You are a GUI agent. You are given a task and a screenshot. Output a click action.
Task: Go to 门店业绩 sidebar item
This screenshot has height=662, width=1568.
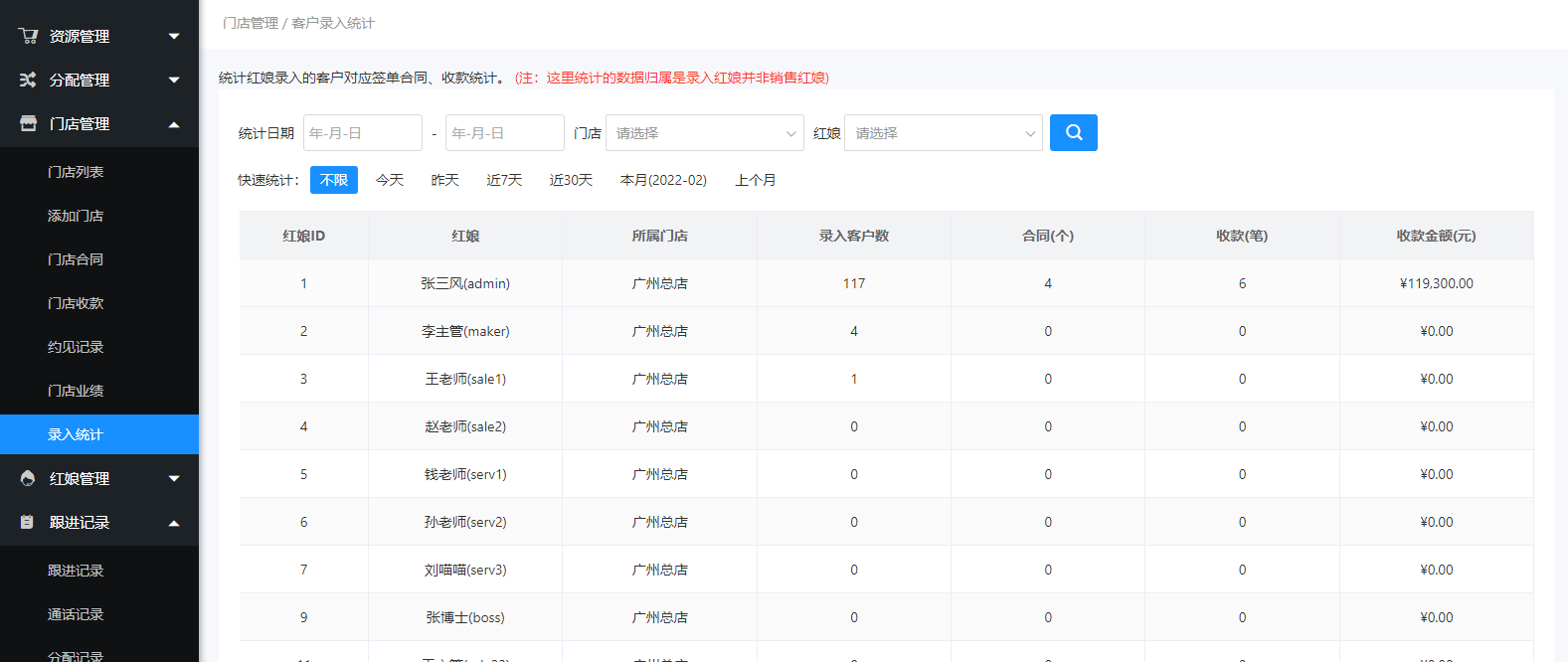(76, 391)
